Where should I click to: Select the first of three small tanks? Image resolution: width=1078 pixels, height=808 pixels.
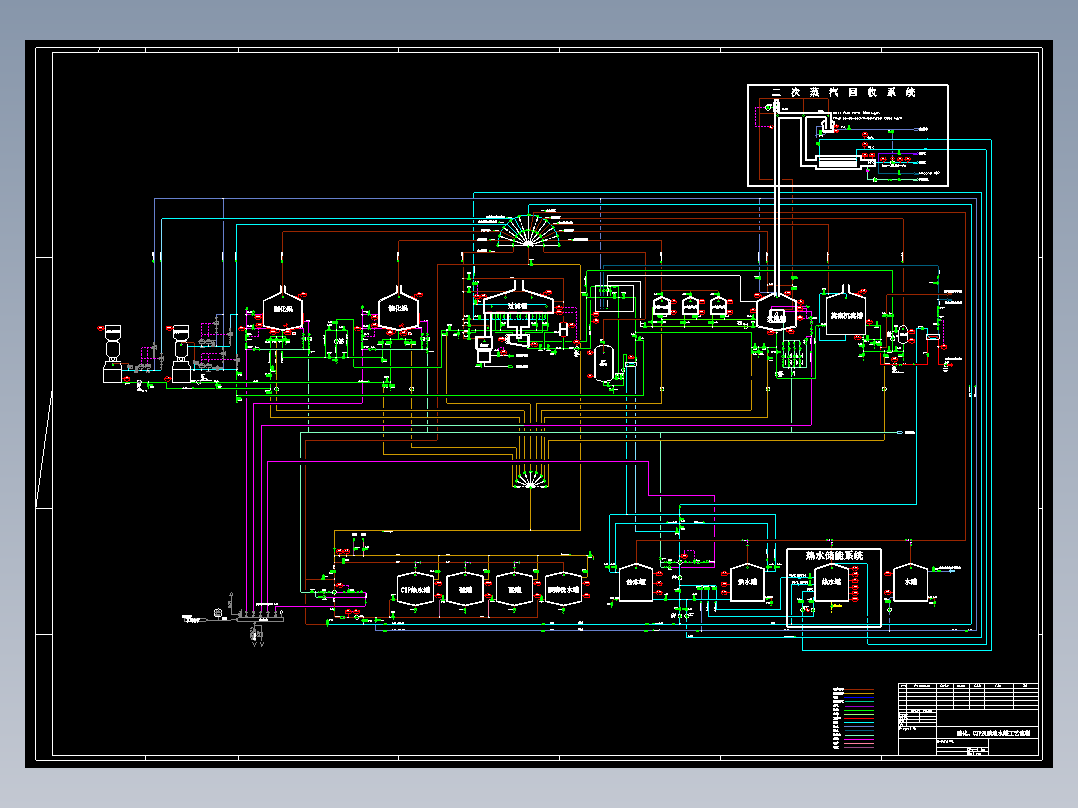(x=661, y=305)
